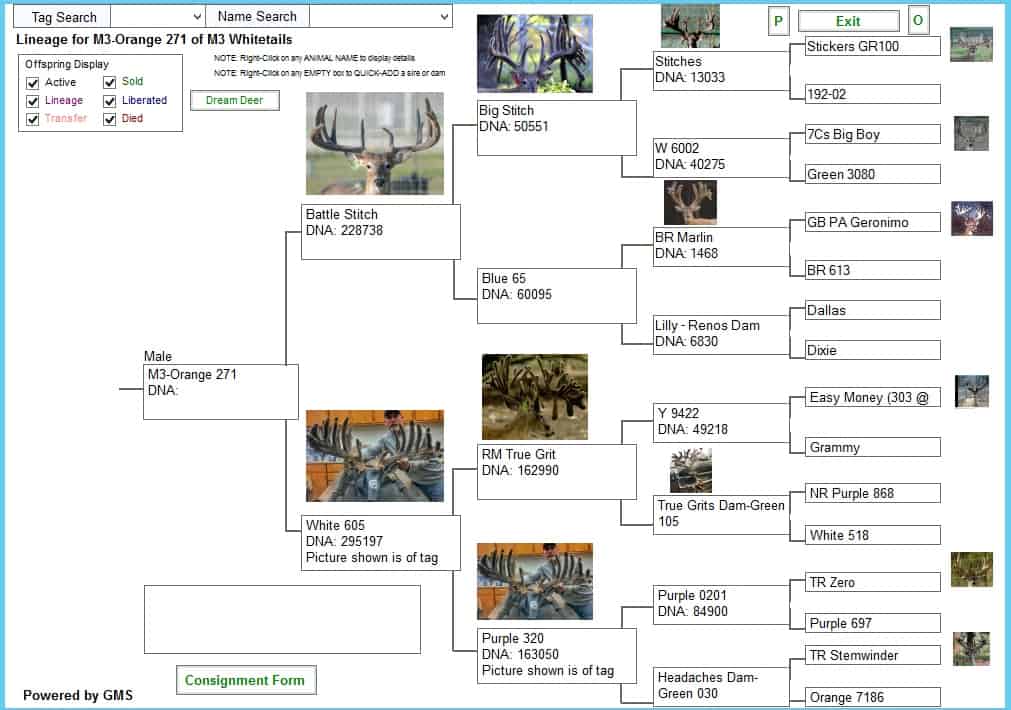Click the RM True Grit antler photo
Viewport: 1011px width, 710px height.
534,396
